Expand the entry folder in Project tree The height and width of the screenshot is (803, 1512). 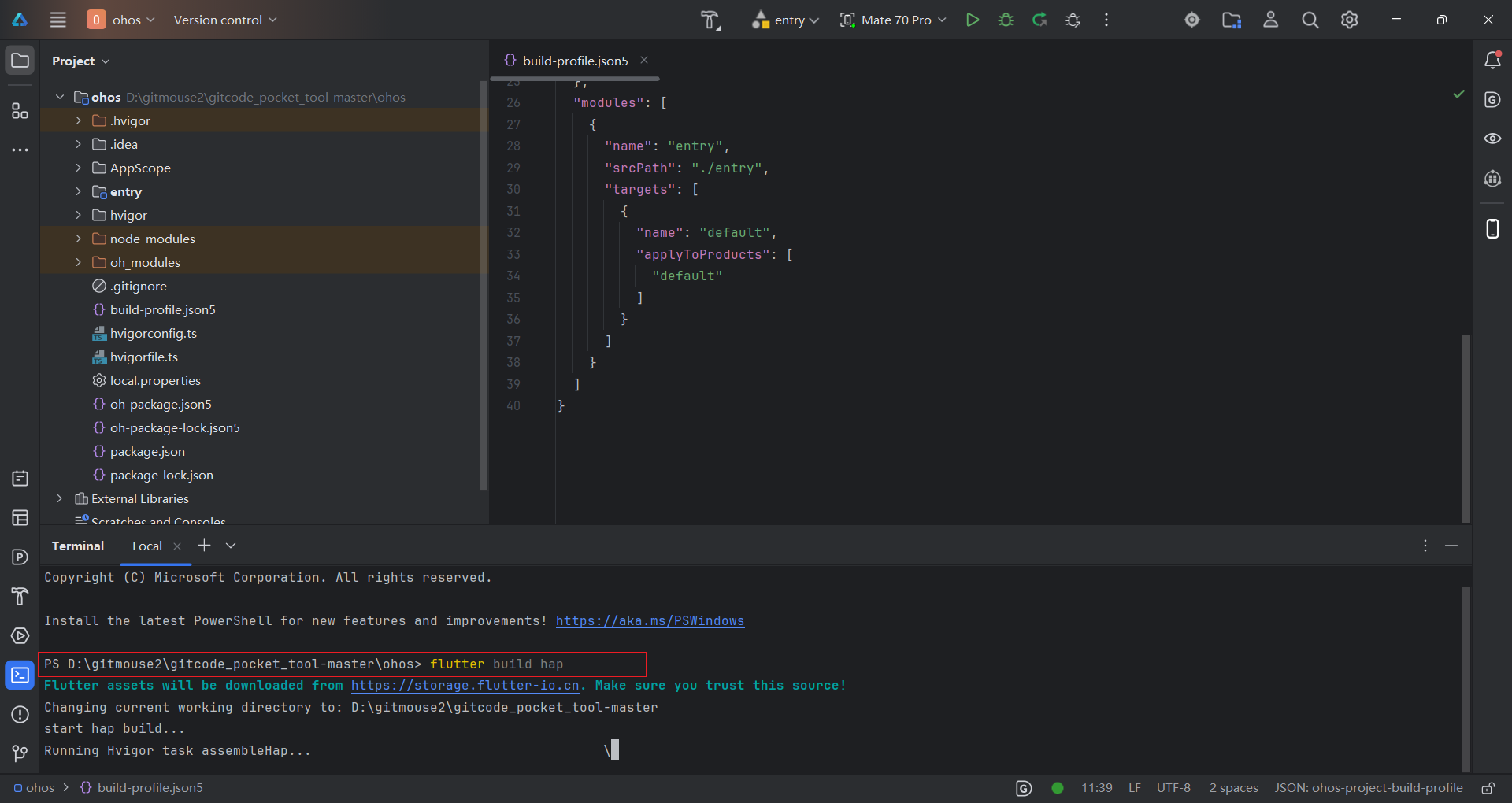pos(78,191)
